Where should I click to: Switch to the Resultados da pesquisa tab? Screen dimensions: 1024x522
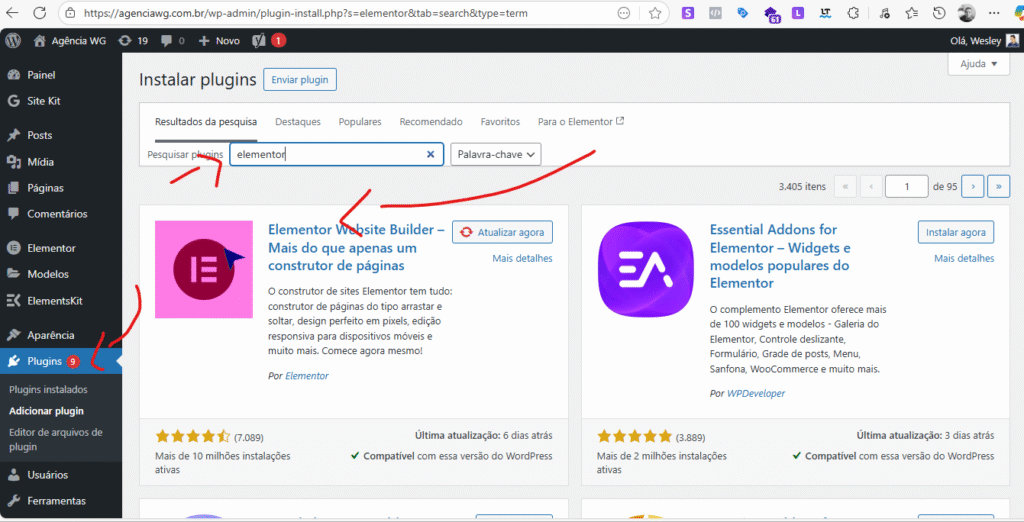(x=206, y=122)
